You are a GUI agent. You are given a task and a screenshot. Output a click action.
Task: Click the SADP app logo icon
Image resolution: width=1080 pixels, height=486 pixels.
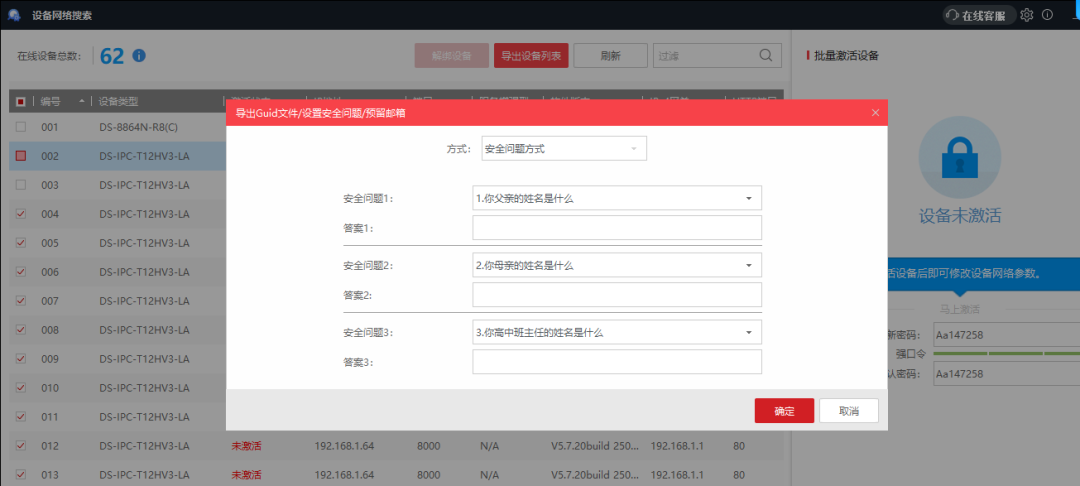pos(14,16)
